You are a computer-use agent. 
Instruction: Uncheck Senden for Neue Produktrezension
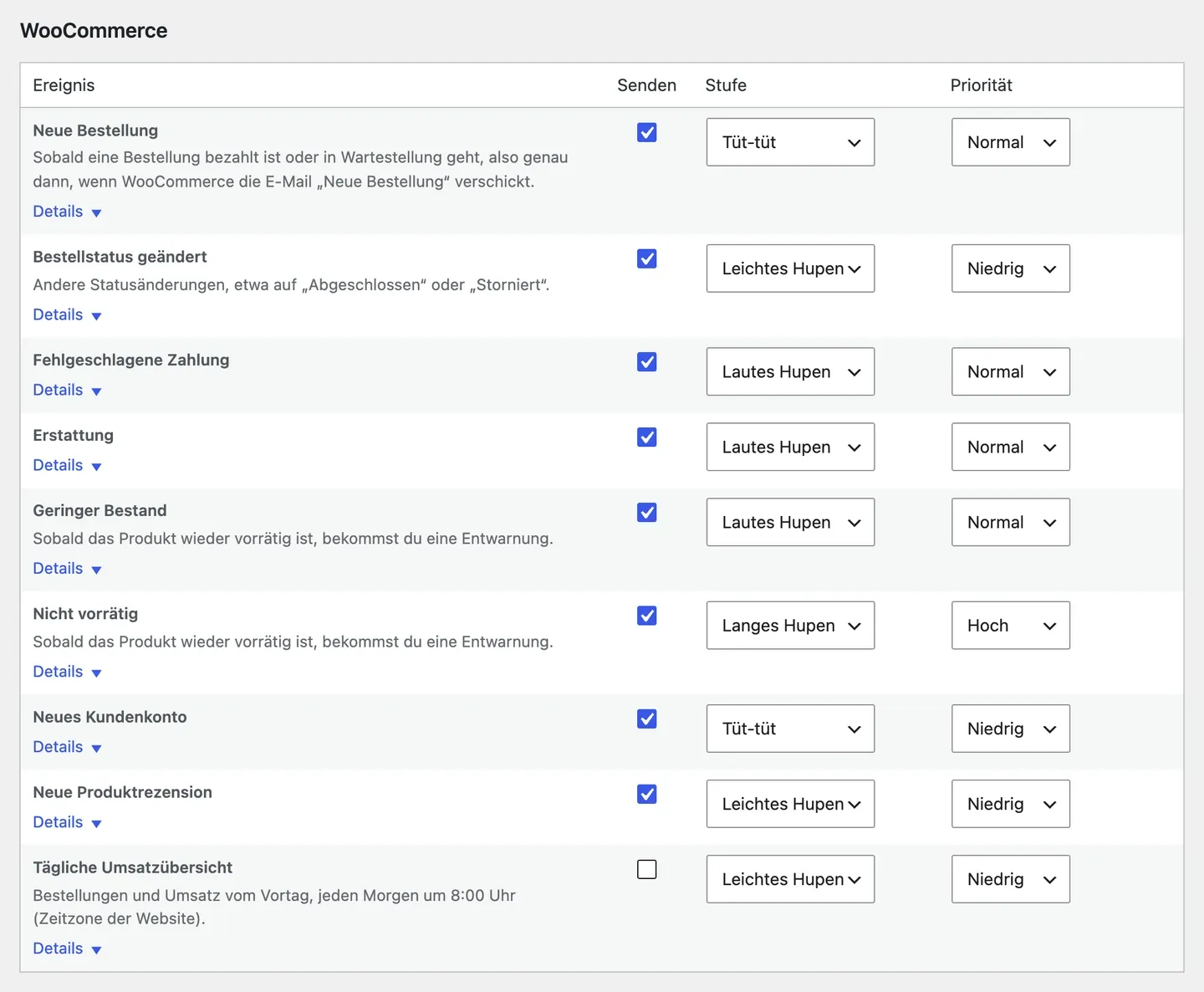coord(646,794)
